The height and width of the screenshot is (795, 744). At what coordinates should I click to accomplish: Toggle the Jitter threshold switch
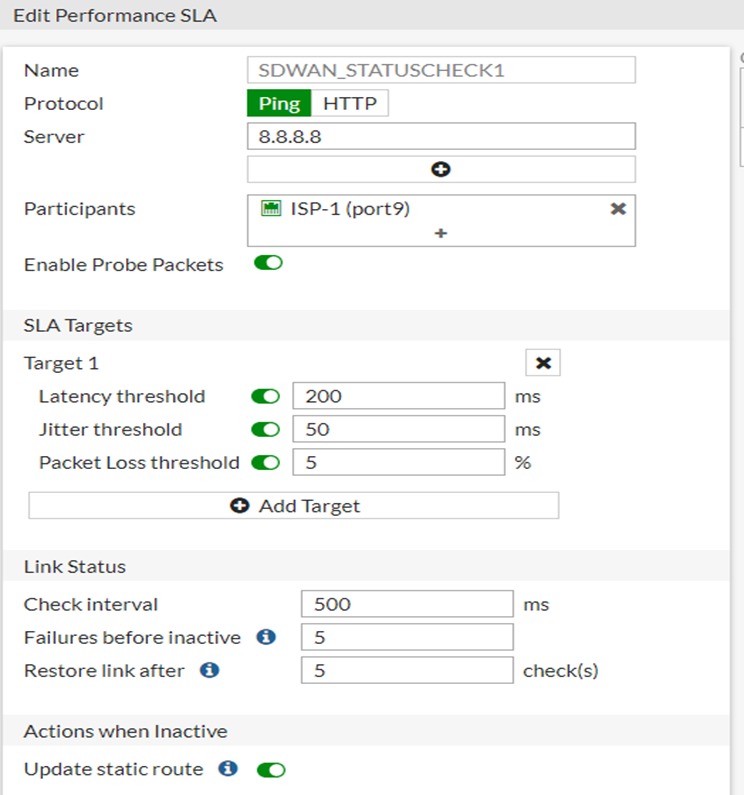pyautogui.click(x=265, y=429)
